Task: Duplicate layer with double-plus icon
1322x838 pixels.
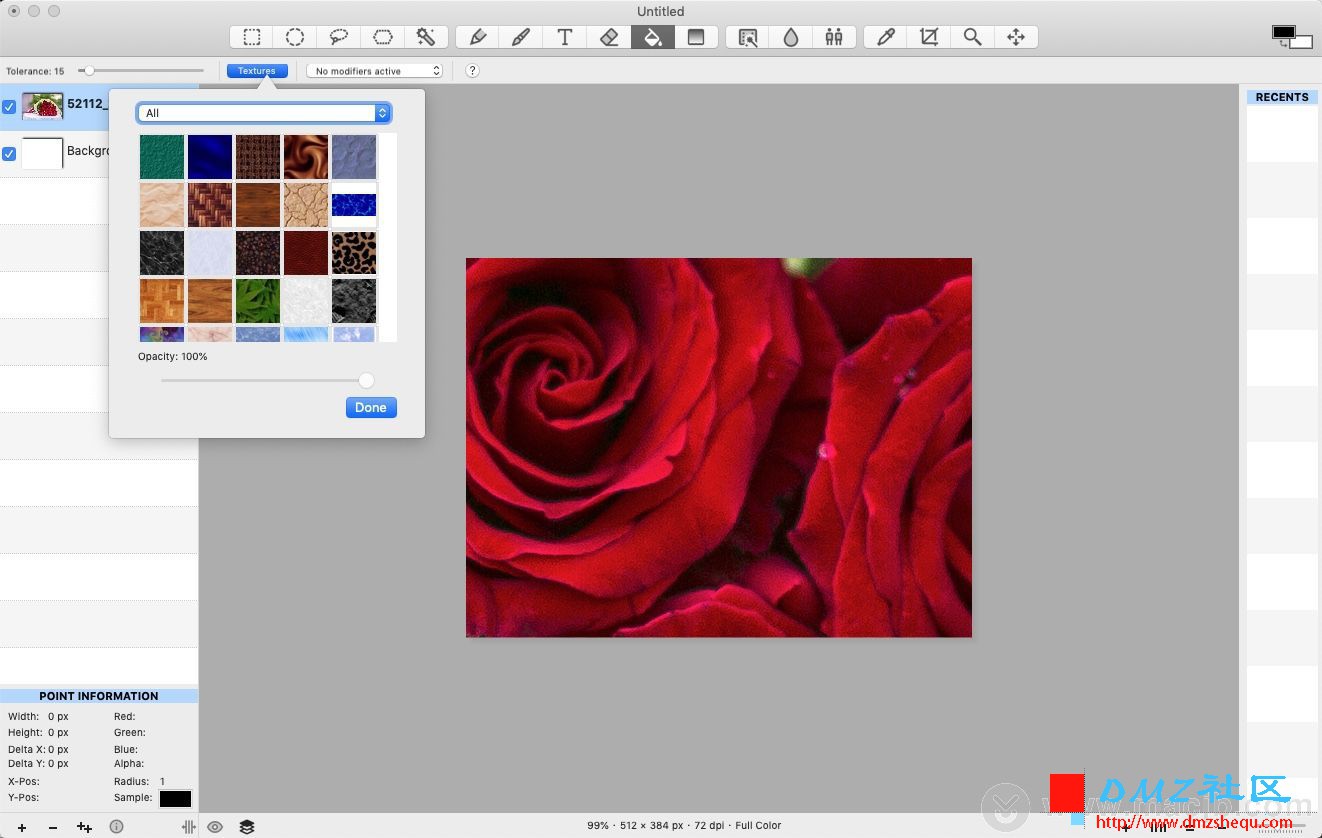Action: [x=85, y=827]
